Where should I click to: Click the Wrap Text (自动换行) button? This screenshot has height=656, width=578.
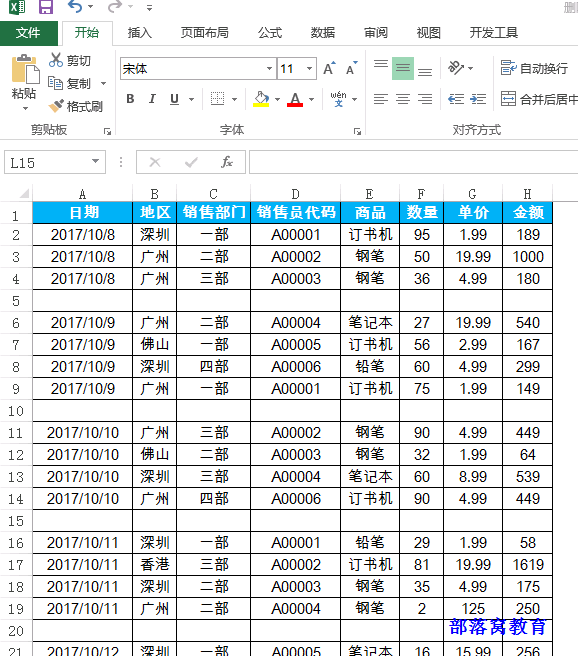coord(535,68)
